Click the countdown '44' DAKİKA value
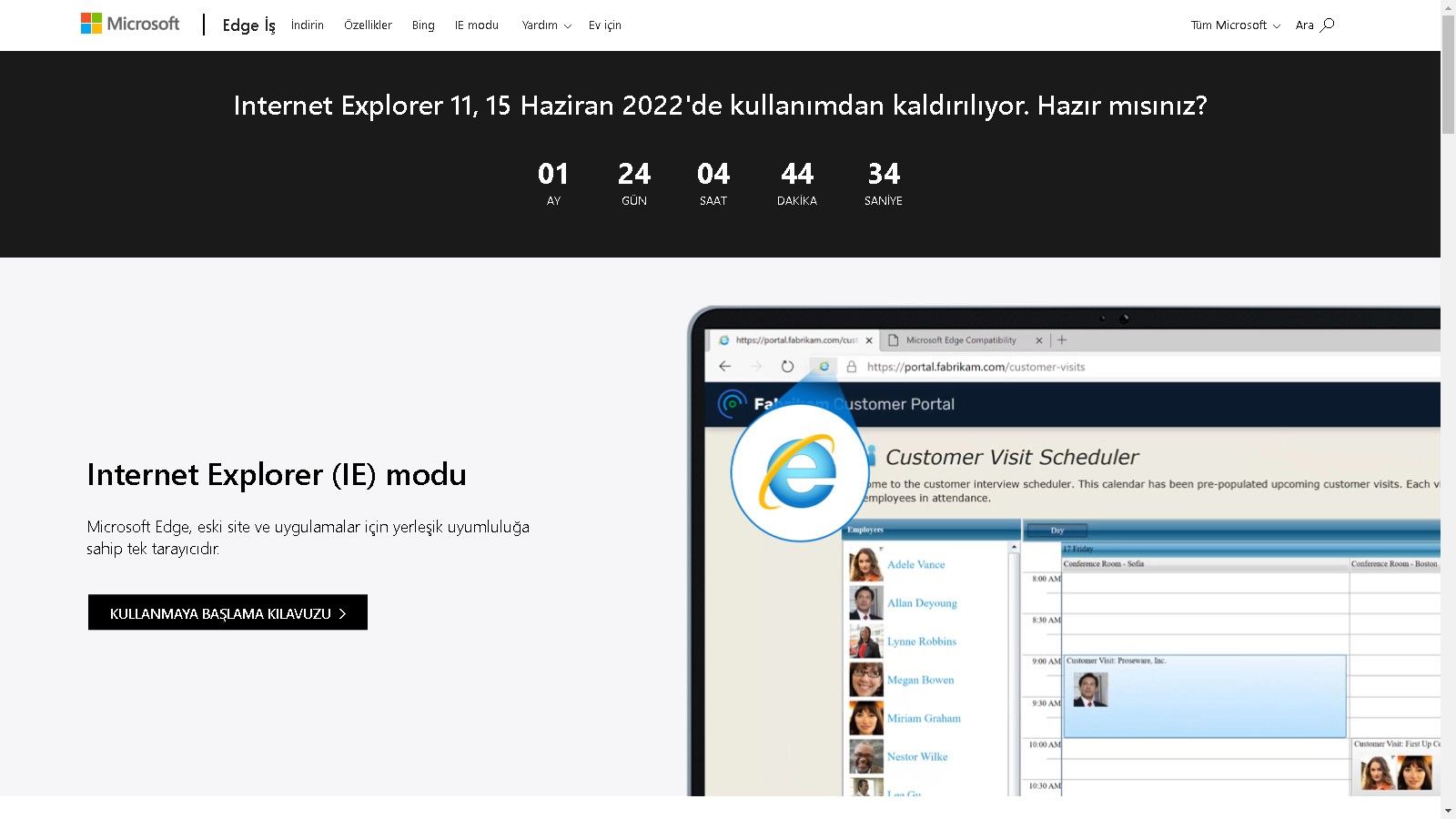Viewport: 1456px width, 819px height. 797,174
